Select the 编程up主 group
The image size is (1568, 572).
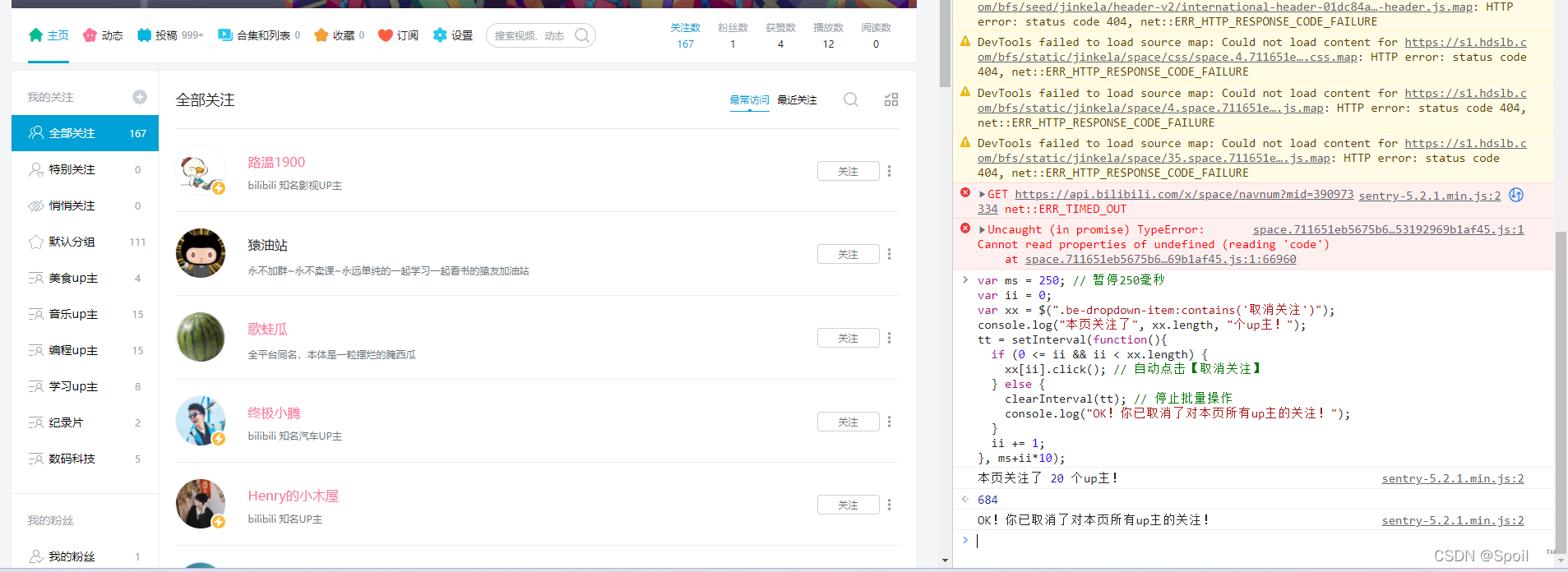pyautogui.click(x=85, y=350)
